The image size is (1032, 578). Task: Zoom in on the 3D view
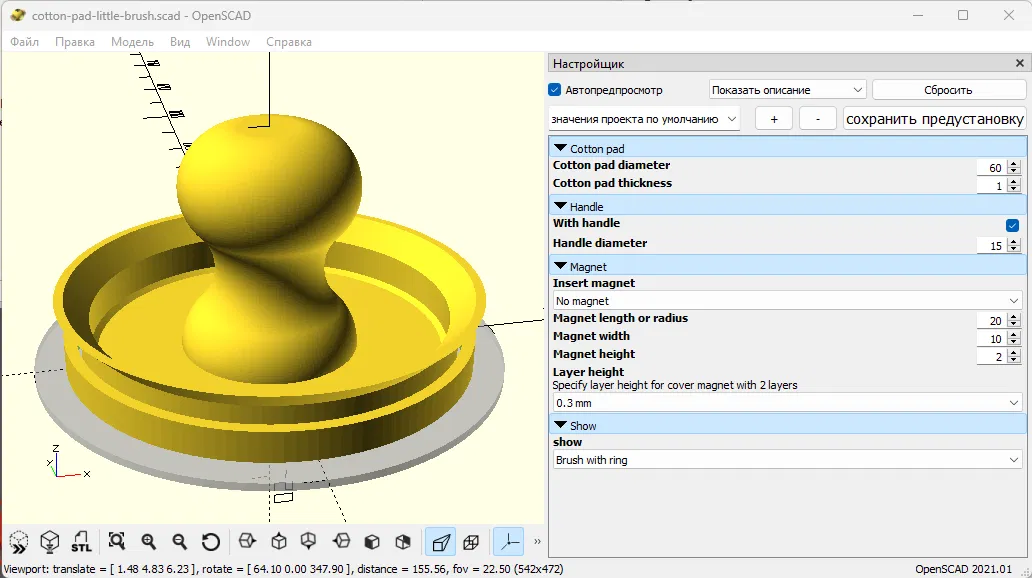coord(149,542)
